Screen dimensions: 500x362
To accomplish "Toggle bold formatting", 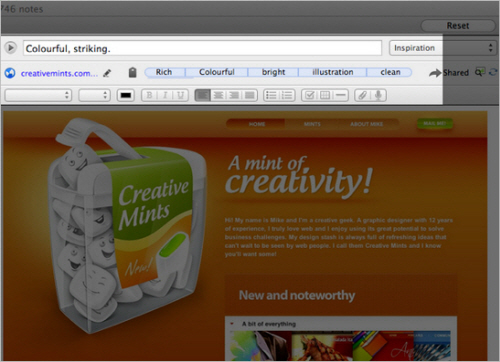I will 150,96.
